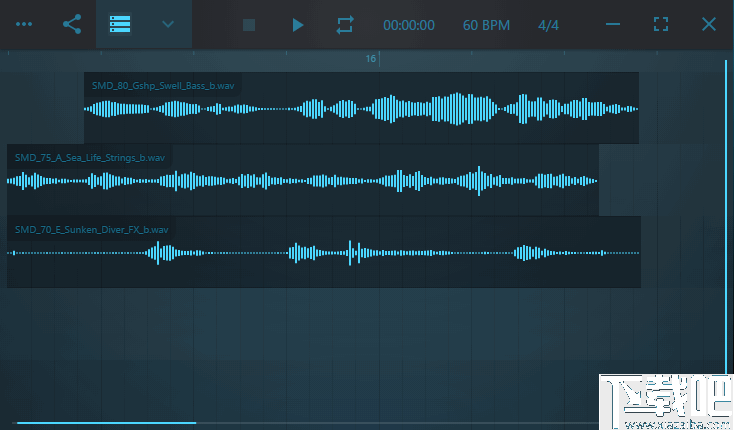Click the vertical scrollbar on the right edge

726,216
